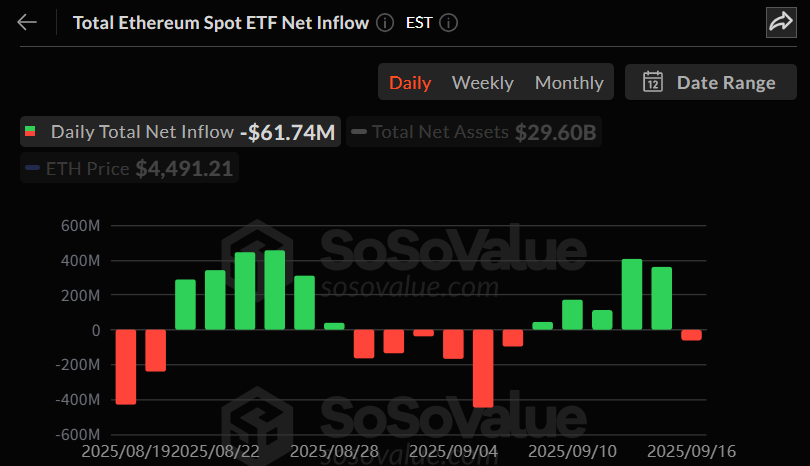Open info icon beside Net Inflow title
Image resolution: width=810 pixels, height=466 pixels.
(x=385, y=23)
